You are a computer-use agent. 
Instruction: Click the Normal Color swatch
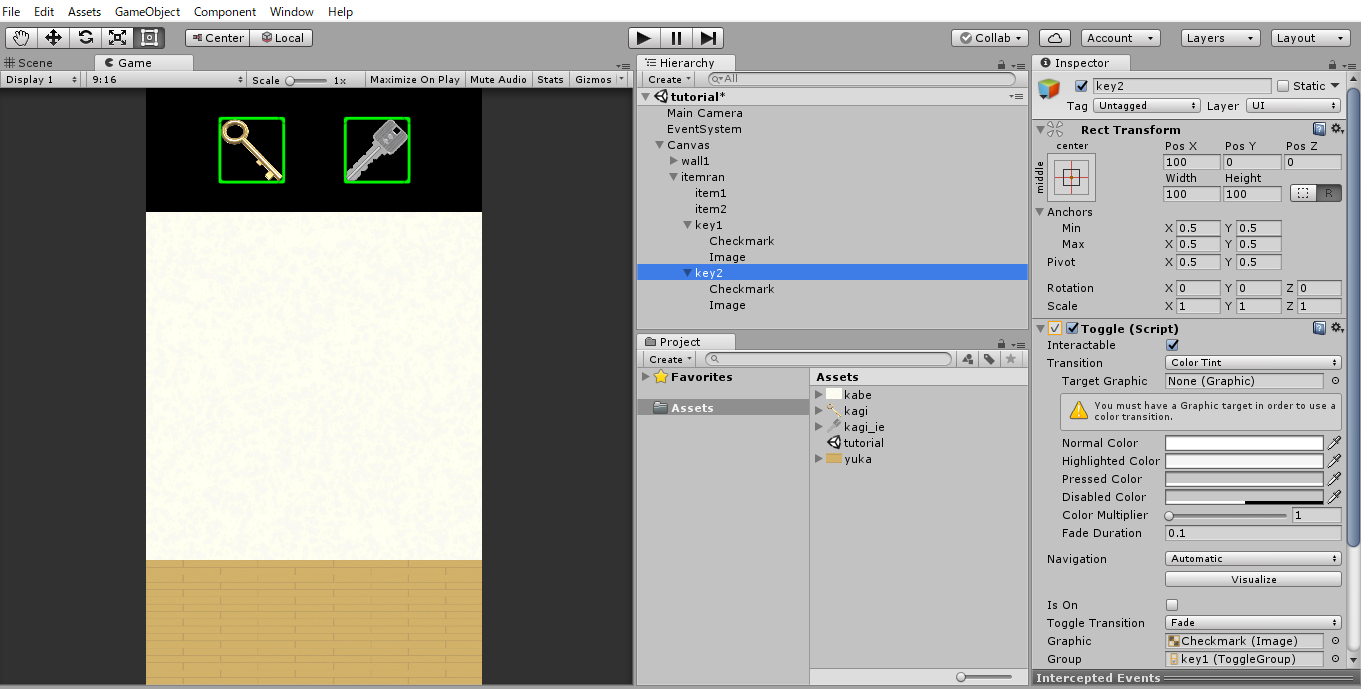(1244, 443)
